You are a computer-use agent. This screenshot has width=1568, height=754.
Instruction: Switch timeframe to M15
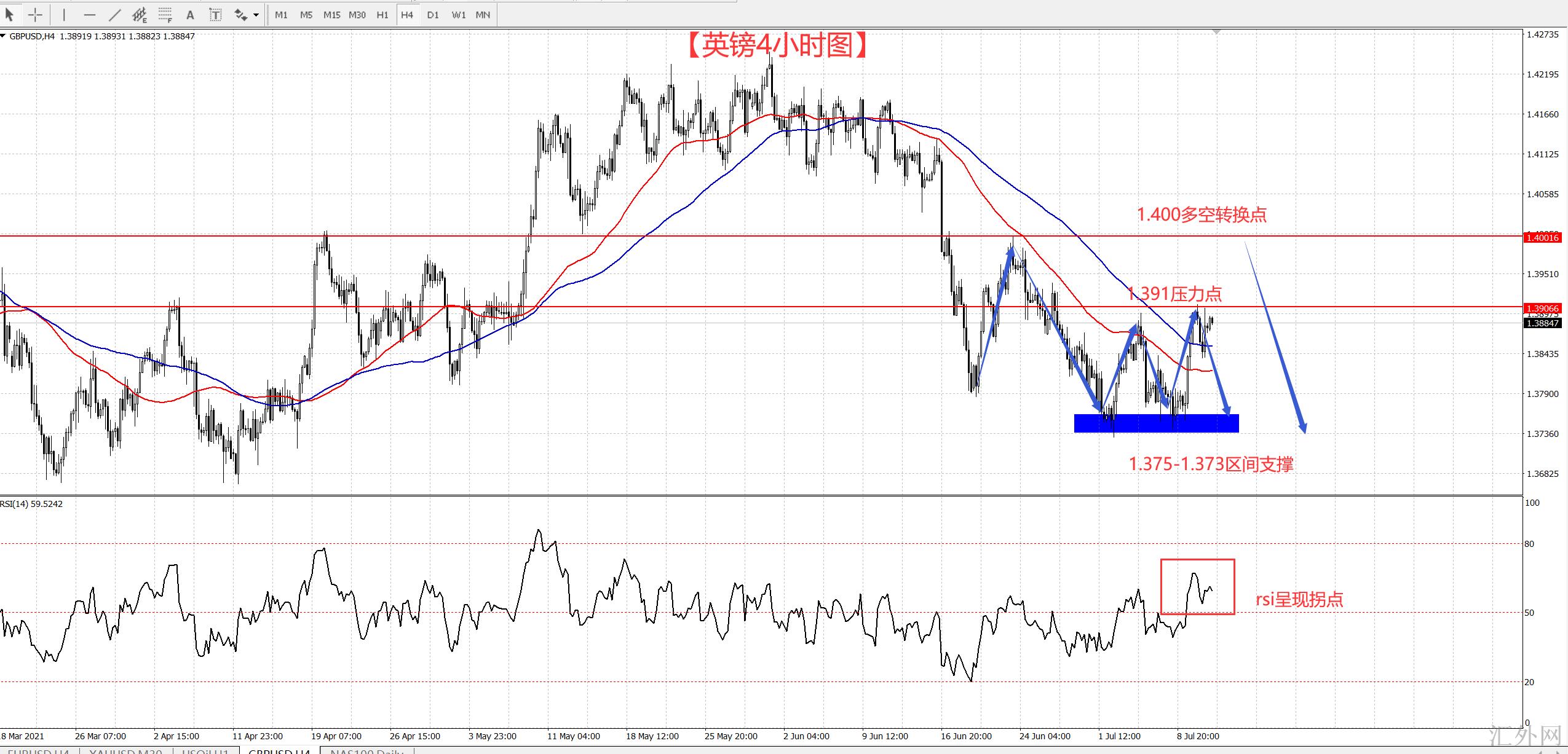[331, 15]
